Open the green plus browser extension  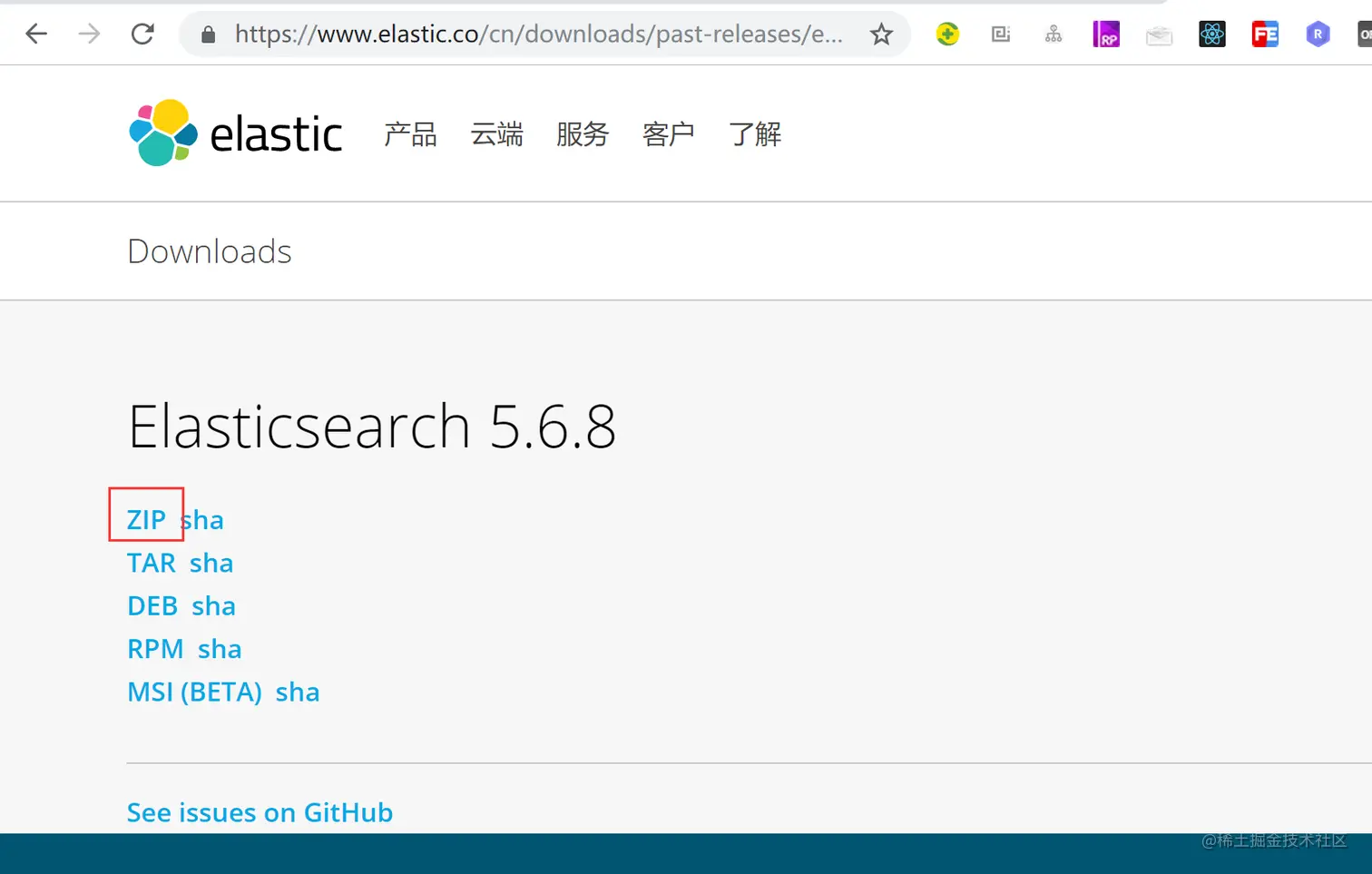pyautogui.click(x=947, y=34)
